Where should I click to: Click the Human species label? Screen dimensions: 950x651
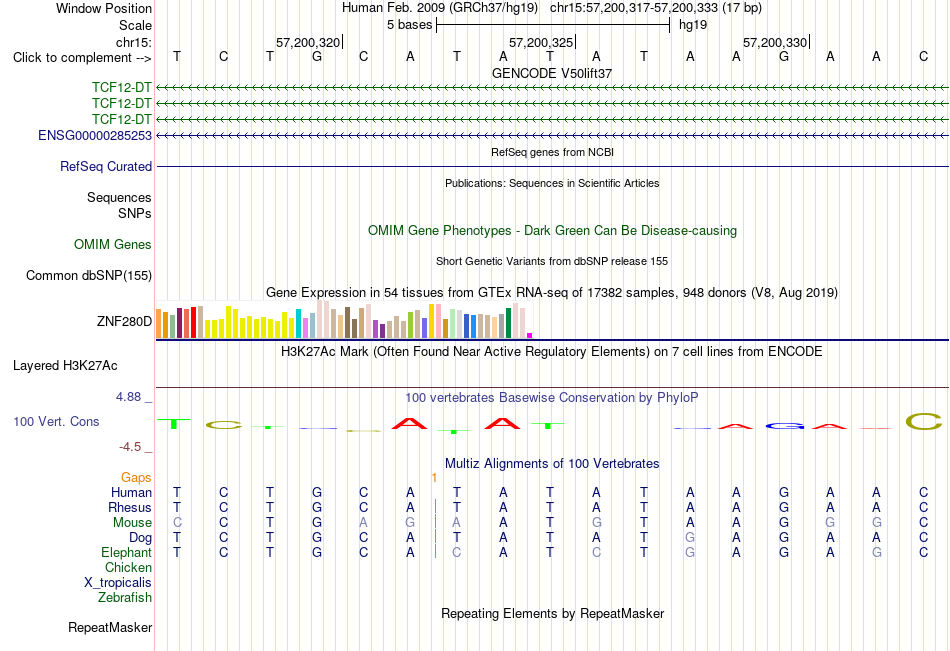(x=131, y=492)
